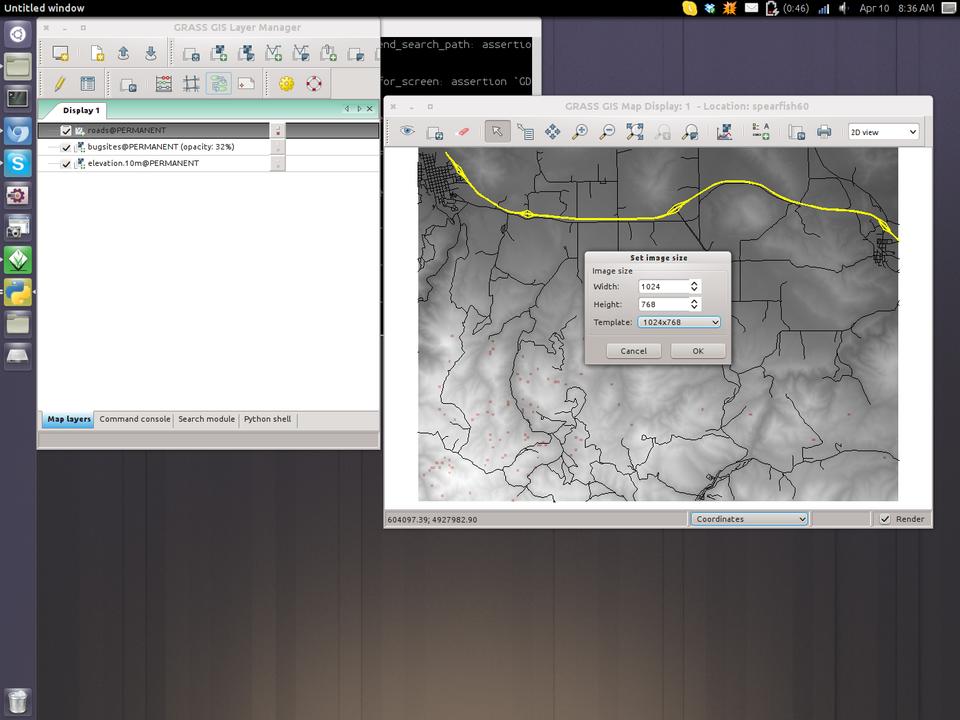Cancel the Set image size dialog

(x=633, y=351)
